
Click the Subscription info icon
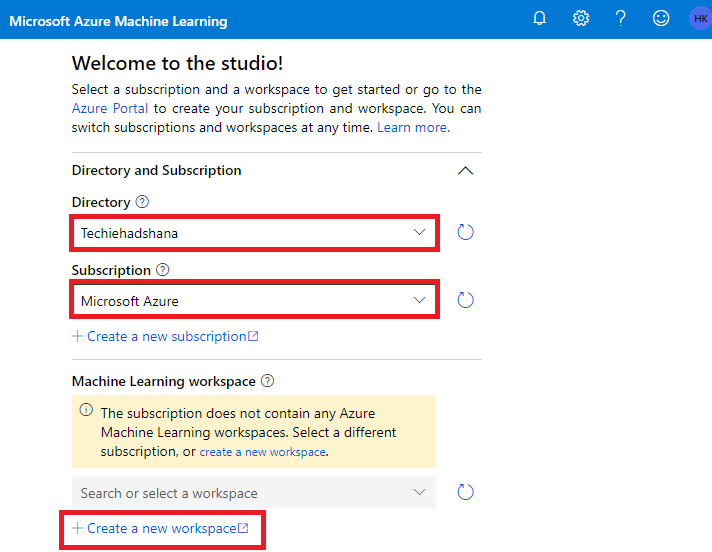click(x=163, y=270)
